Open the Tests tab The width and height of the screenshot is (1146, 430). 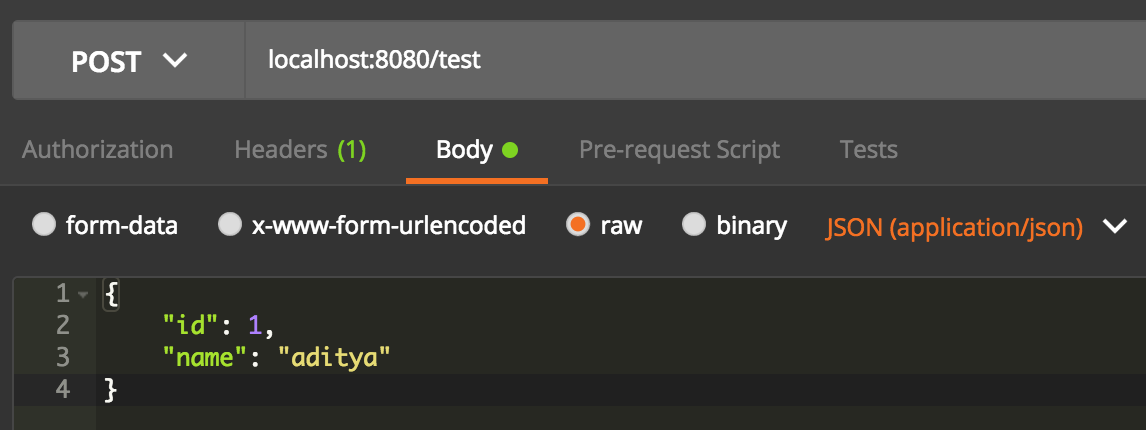click(868, 150)
